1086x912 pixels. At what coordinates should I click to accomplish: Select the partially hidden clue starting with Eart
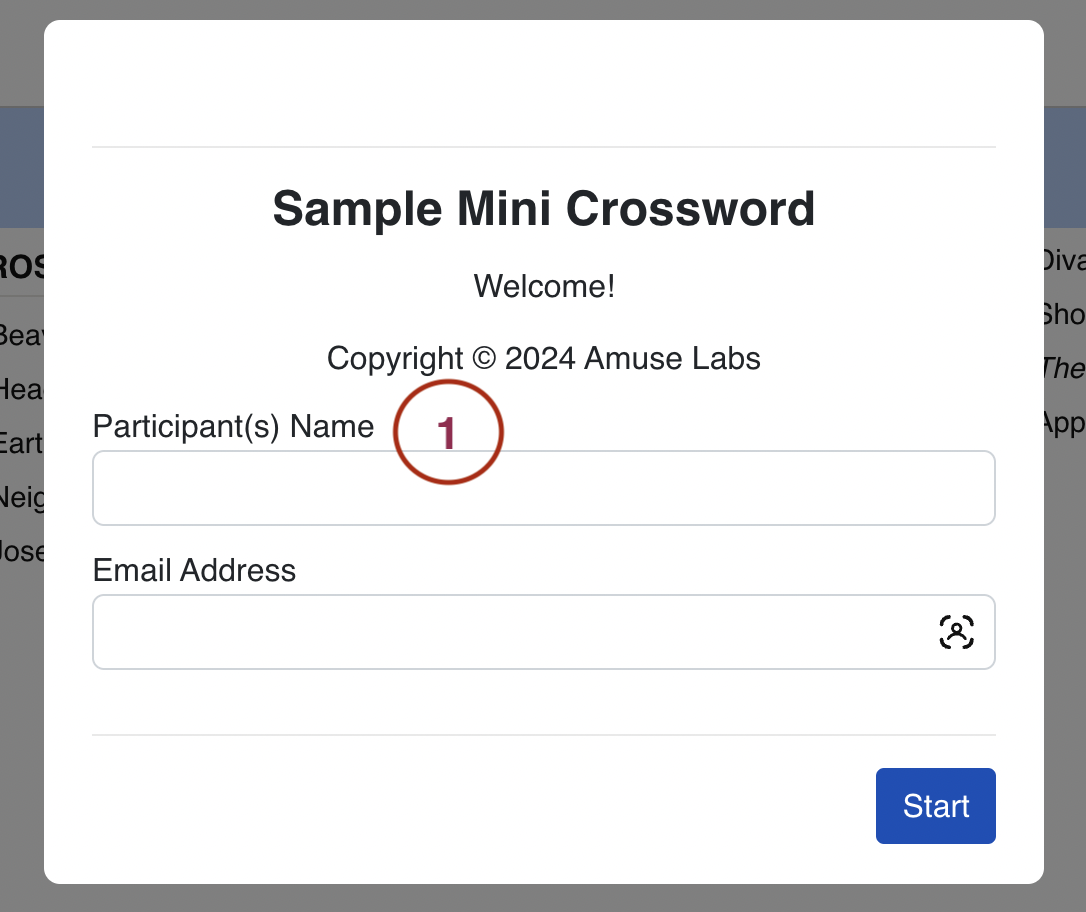[21, 444]
